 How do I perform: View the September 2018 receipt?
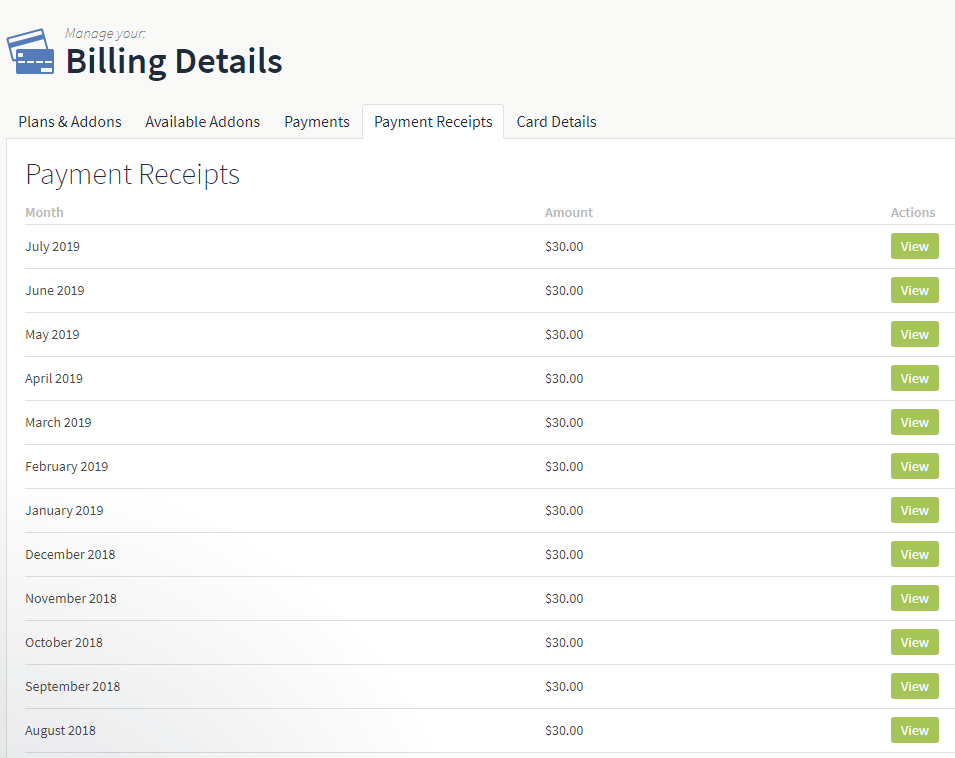914,686
